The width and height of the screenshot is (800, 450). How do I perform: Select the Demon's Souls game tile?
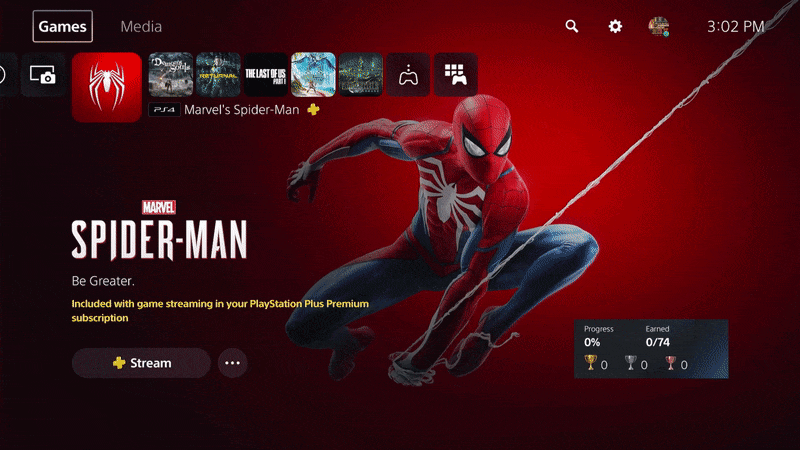[171, 74]
